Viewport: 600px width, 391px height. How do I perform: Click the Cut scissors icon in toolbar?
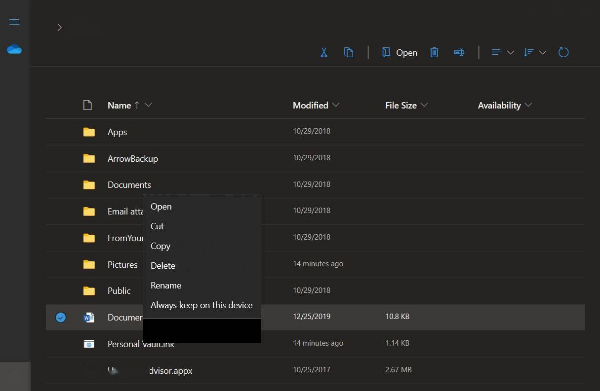(x=324, y=52)
